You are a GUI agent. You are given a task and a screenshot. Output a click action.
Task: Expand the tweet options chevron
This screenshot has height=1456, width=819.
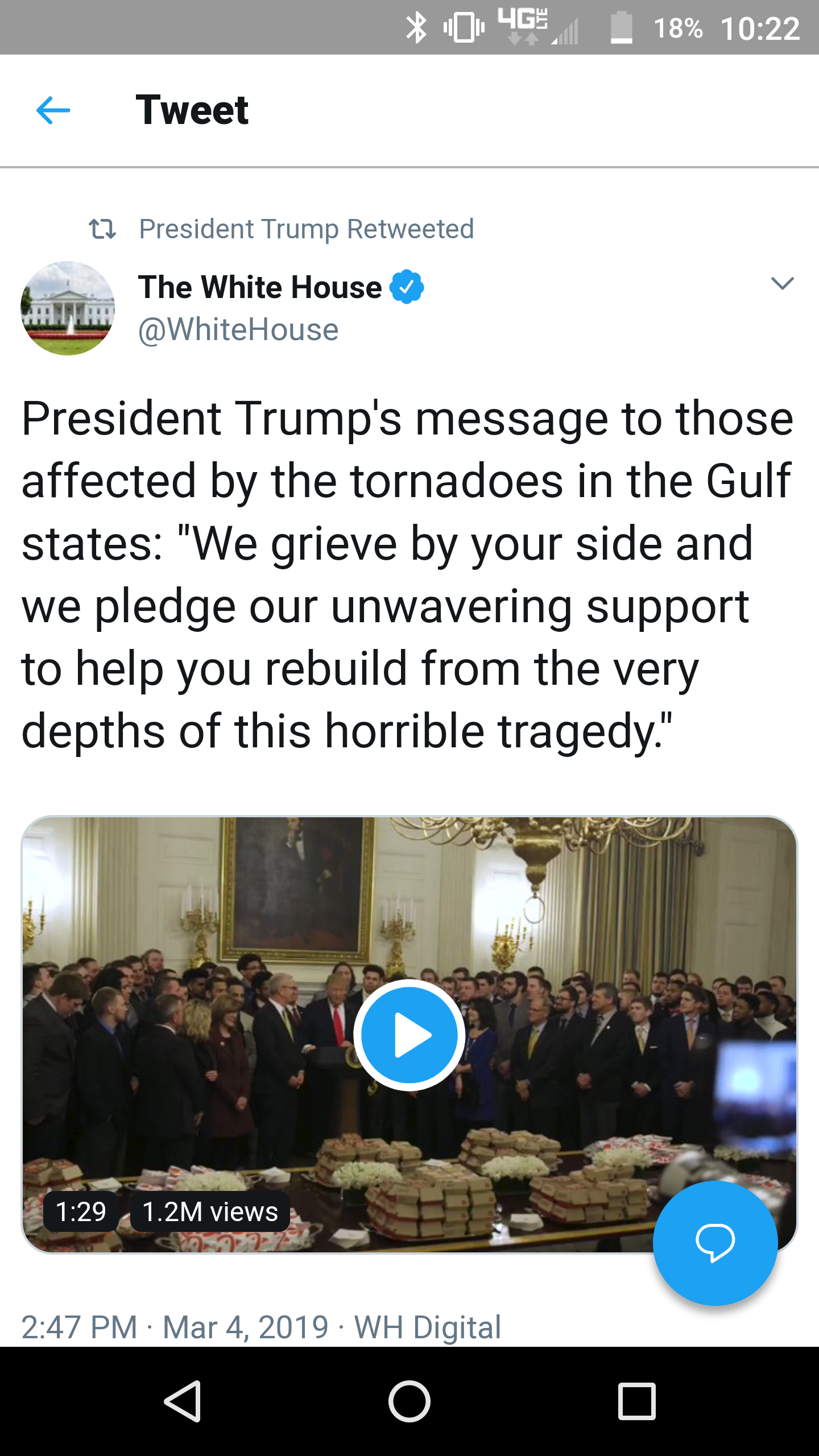point(782,283)
